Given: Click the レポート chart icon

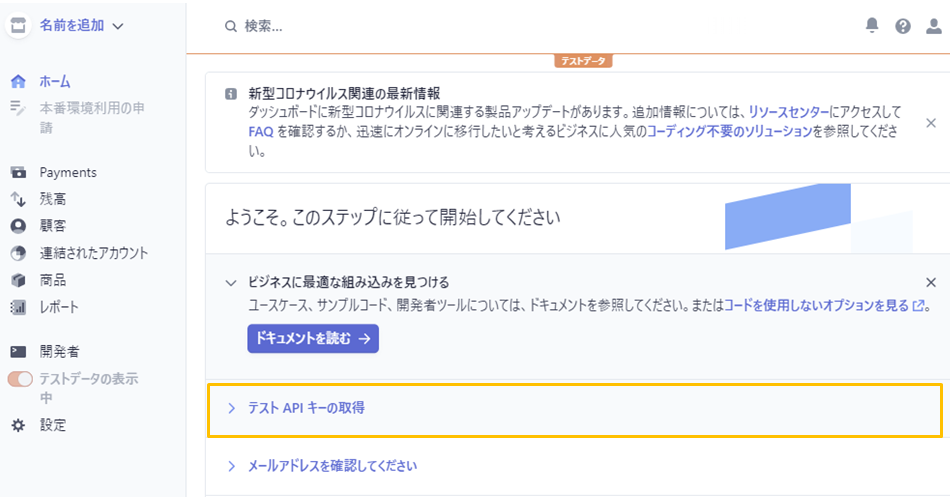Looking at the screenshot, I should point(18,307).
